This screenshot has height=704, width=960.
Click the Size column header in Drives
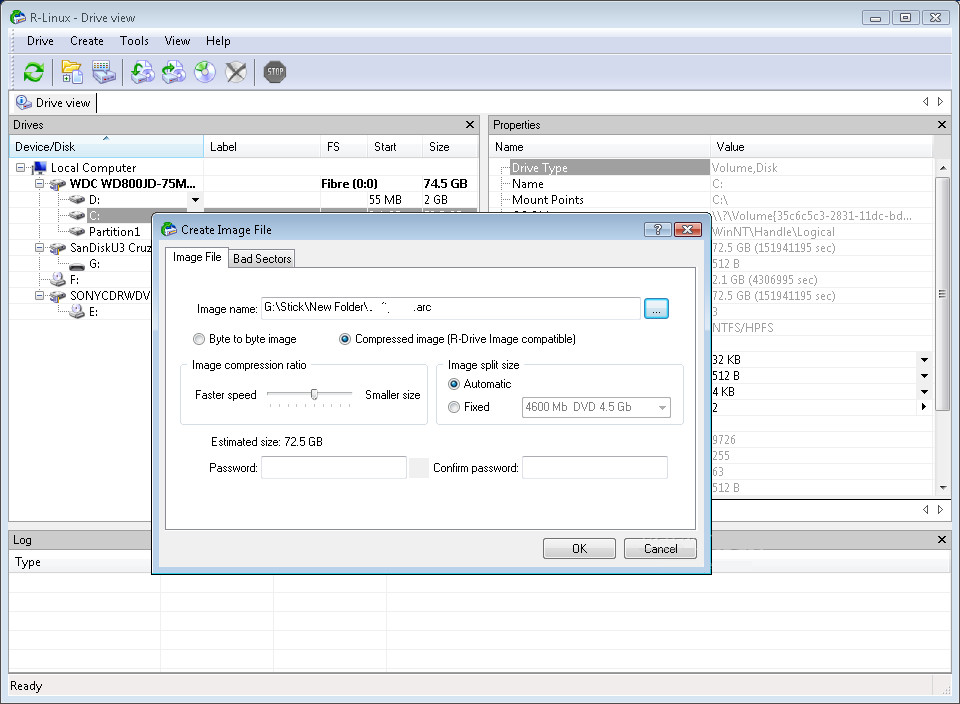pyautogui.click(x=450, y=147)
